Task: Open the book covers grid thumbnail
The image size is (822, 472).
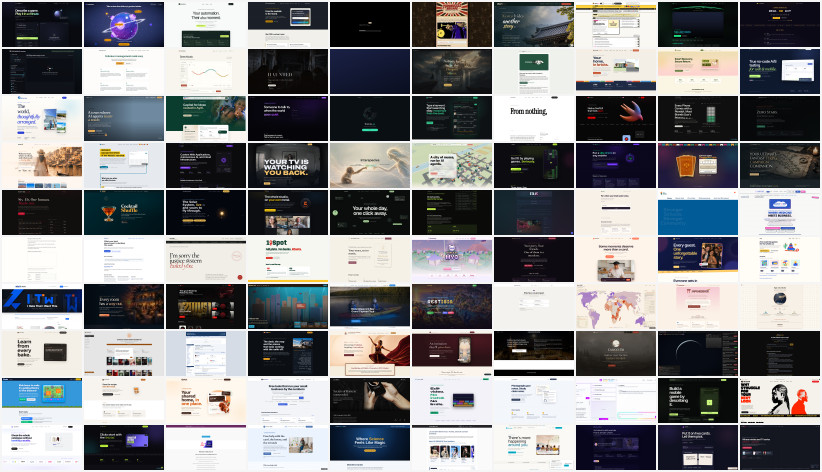Action: point(124,353)
